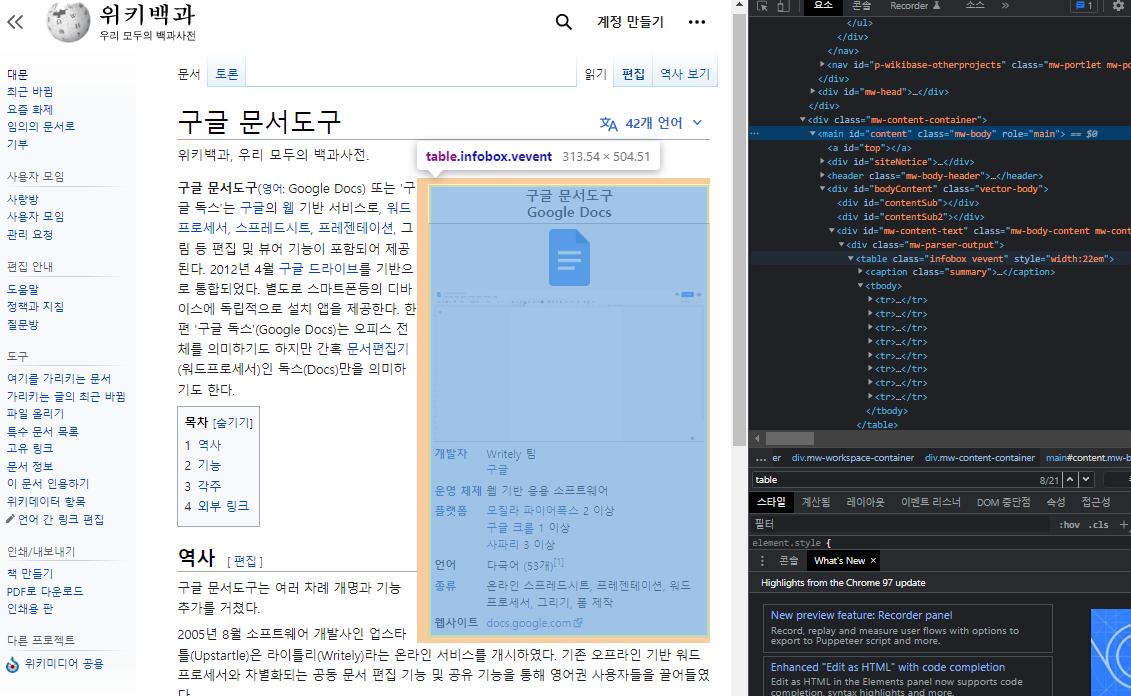The image size is (1131, 696).
Task: Open the DevTools issues counter badge
Action: pyautogui.click(x=1083, y=6)
